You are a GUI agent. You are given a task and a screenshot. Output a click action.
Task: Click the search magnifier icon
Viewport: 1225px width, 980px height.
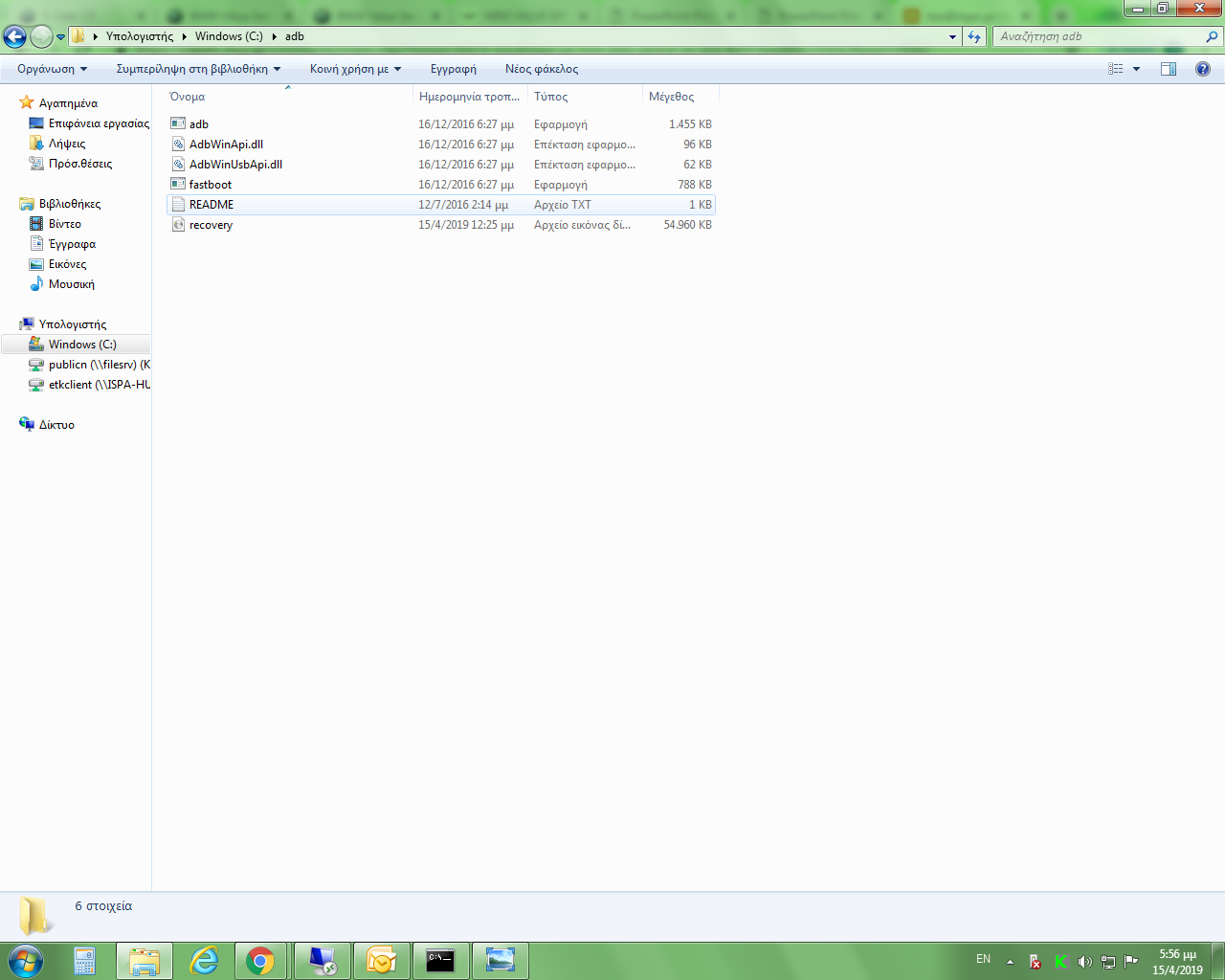1213,36
